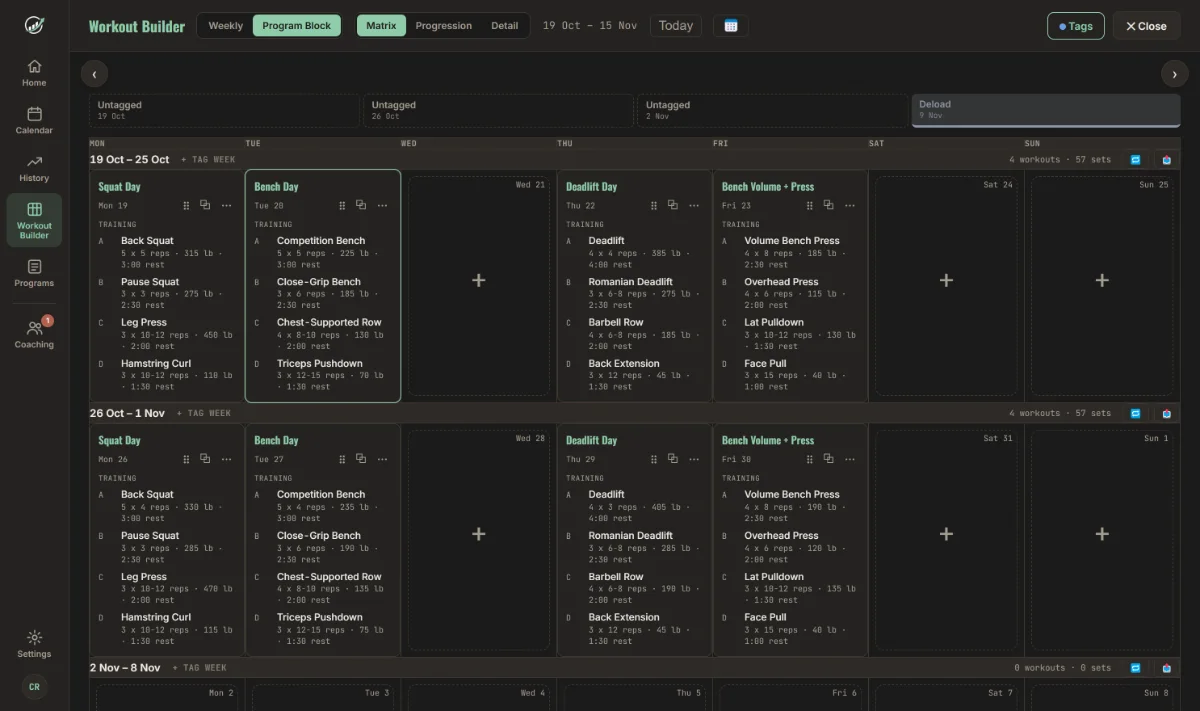Open Settings in the sidebar
This screenshot has height=711, width=1200.
click(34, 644)
